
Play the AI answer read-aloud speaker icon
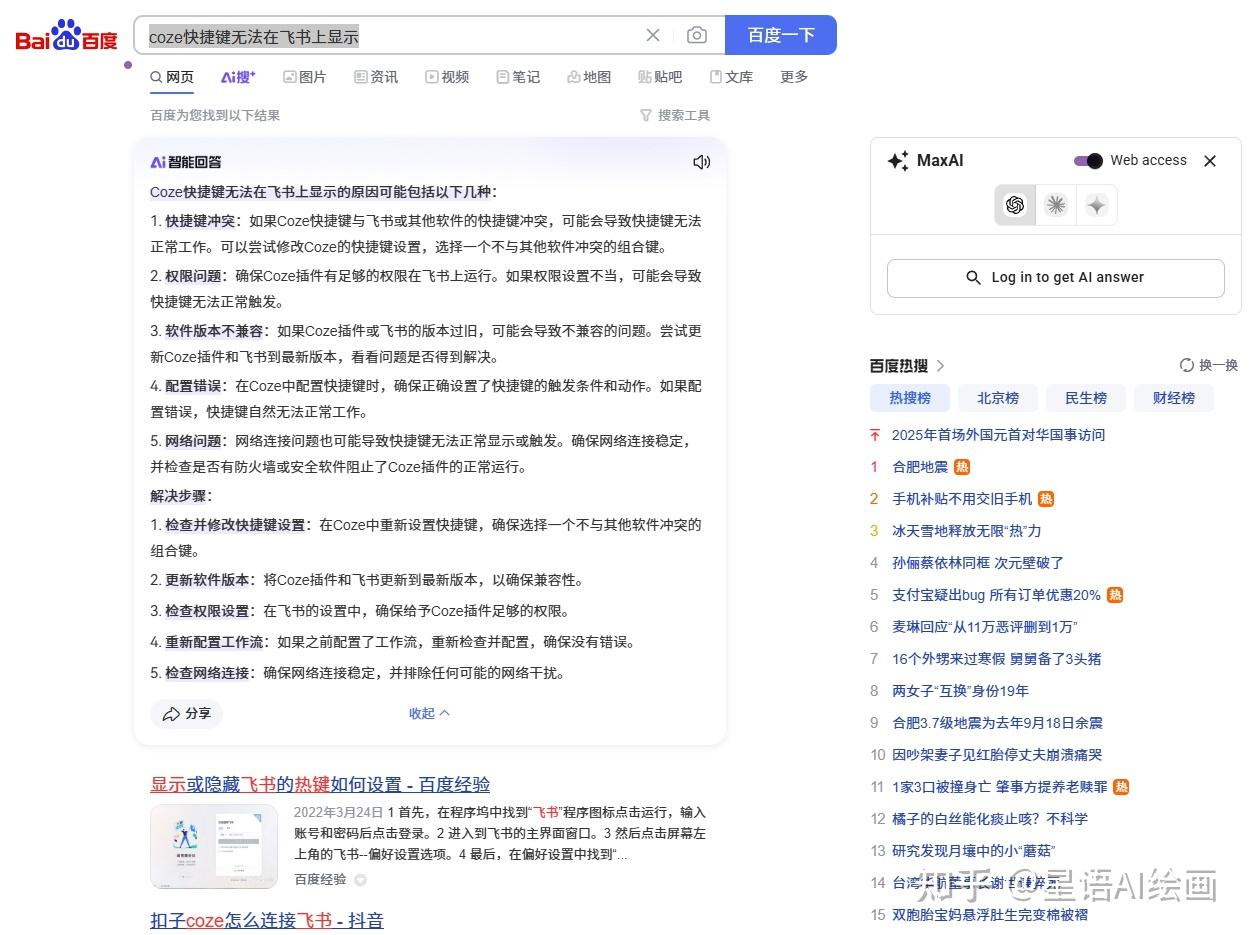point(701,162)
